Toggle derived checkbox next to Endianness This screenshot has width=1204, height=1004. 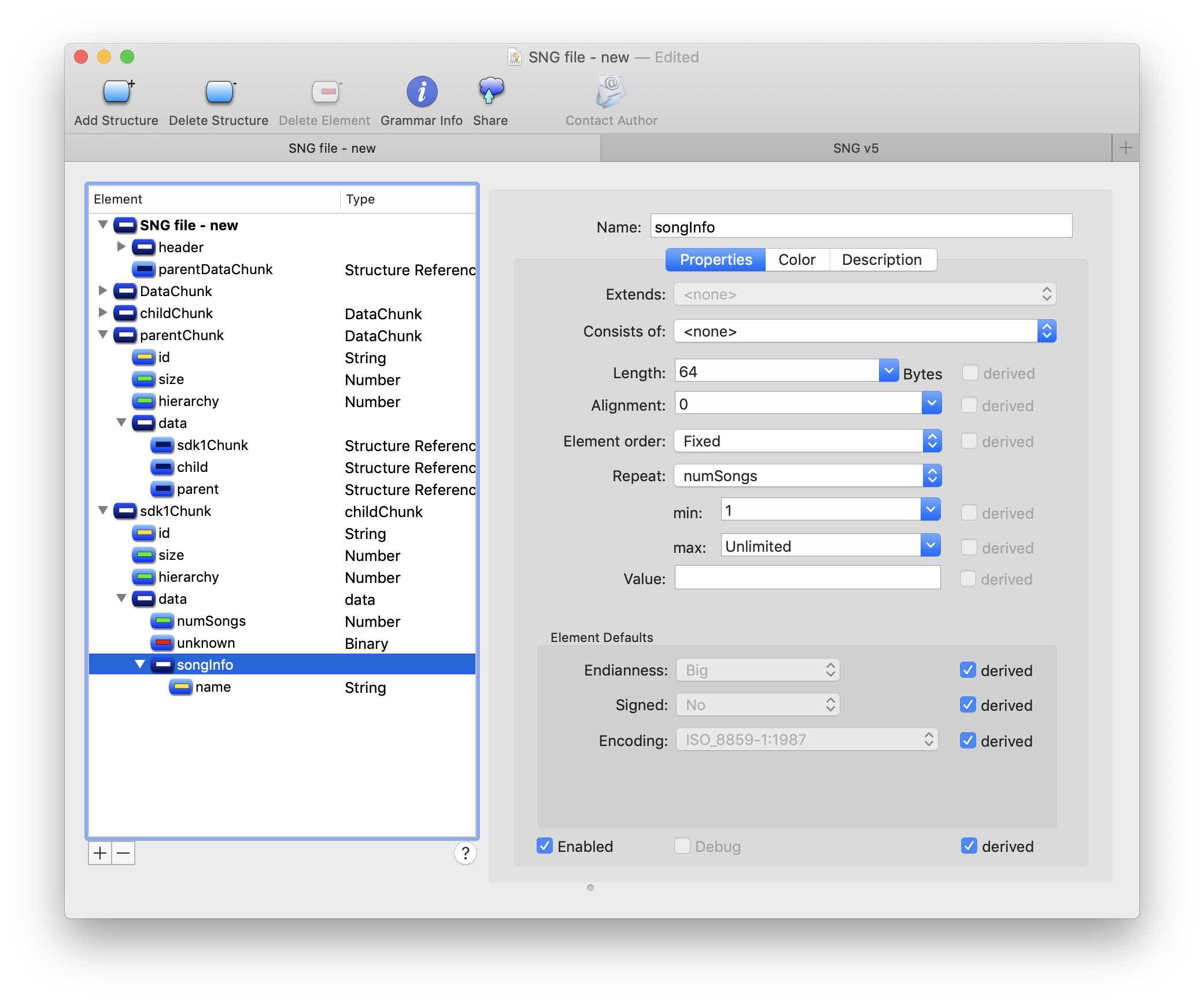(x=968, y=670)
